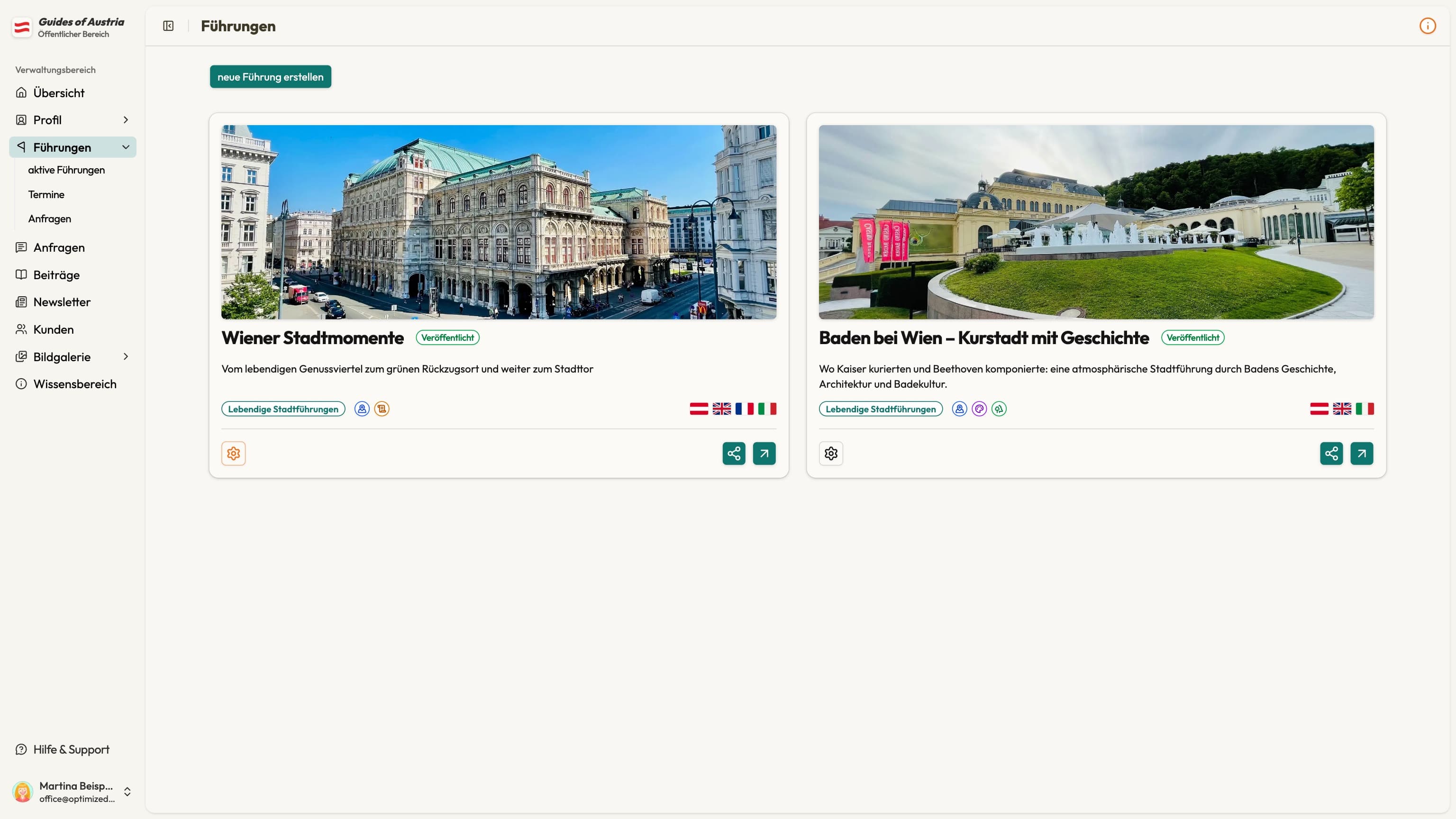Go to Übersicht in the sidebar
This screenshot has height=819, width=1456.
coord(73,93)
